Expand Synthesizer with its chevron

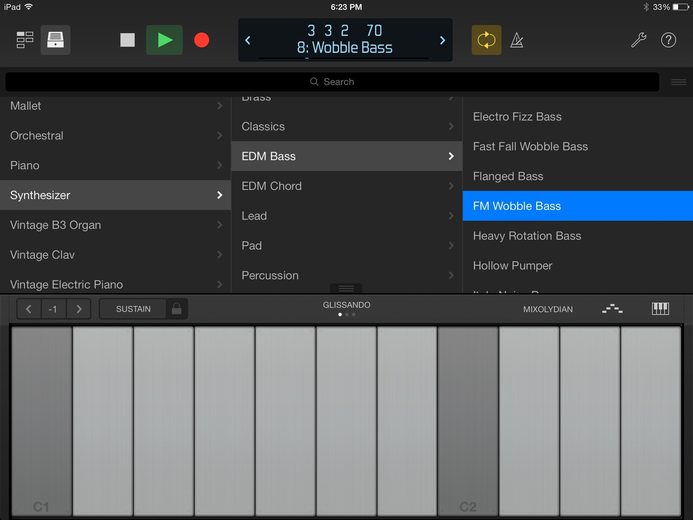click(220, 195)
